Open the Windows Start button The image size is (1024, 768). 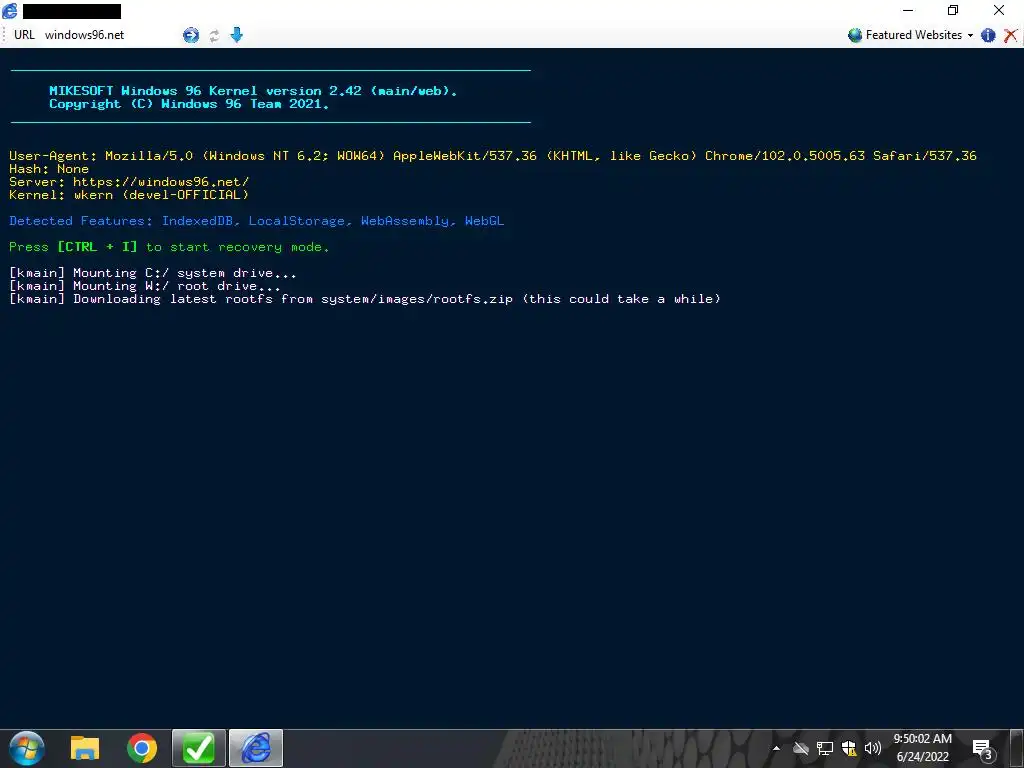tap(27, 748)
